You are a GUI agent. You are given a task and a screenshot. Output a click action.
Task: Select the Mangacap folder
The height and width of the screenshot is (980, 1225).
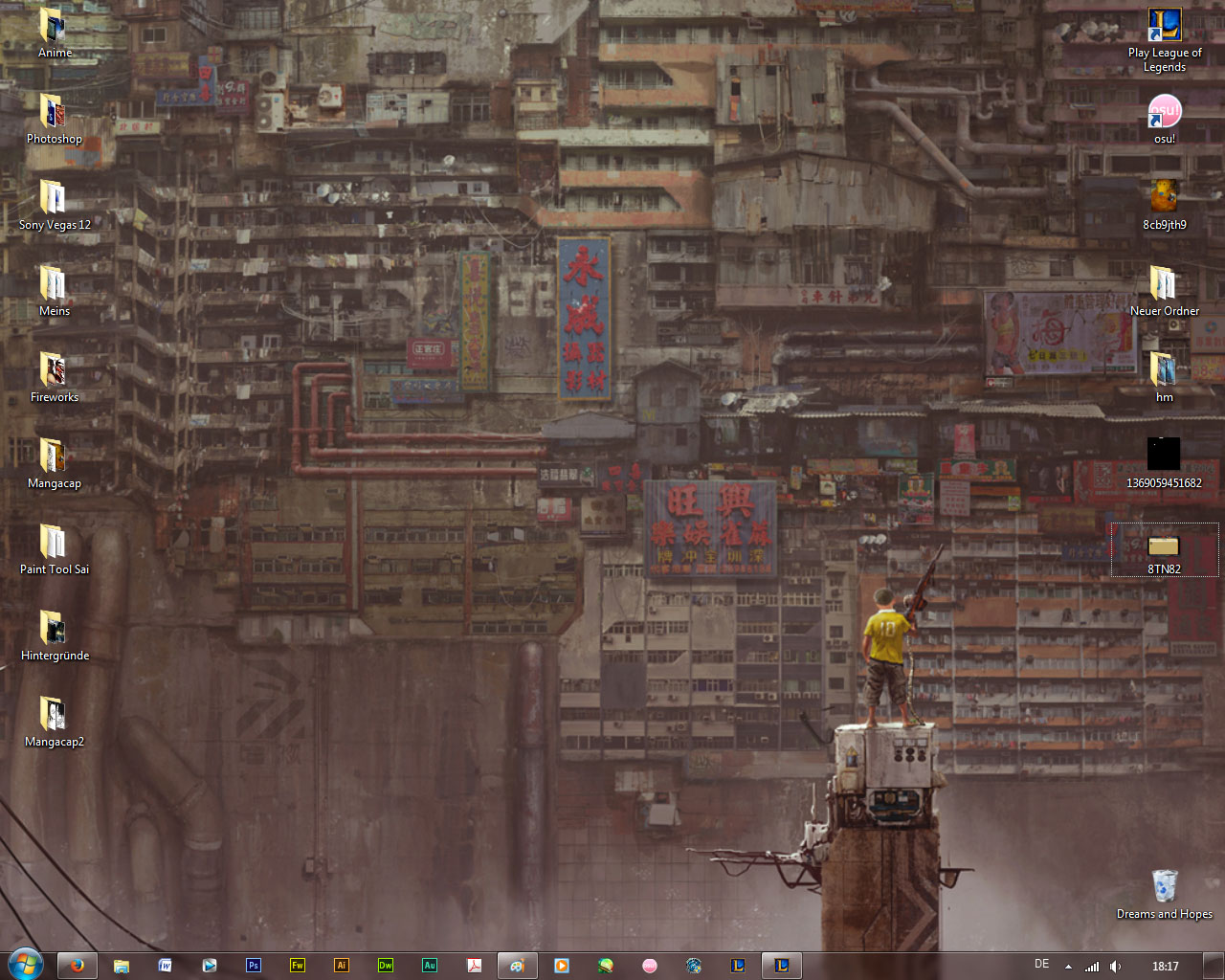[x=54, y=464]
